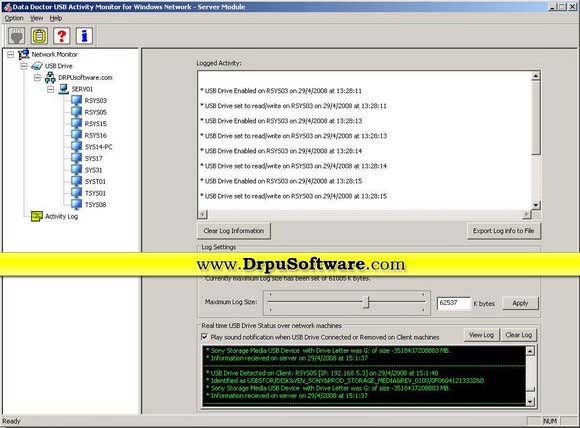The height and width of the screenshot is (428, 580).
Task: Click the monitor icon beside RSYS15
Action: tap(77, 123)
